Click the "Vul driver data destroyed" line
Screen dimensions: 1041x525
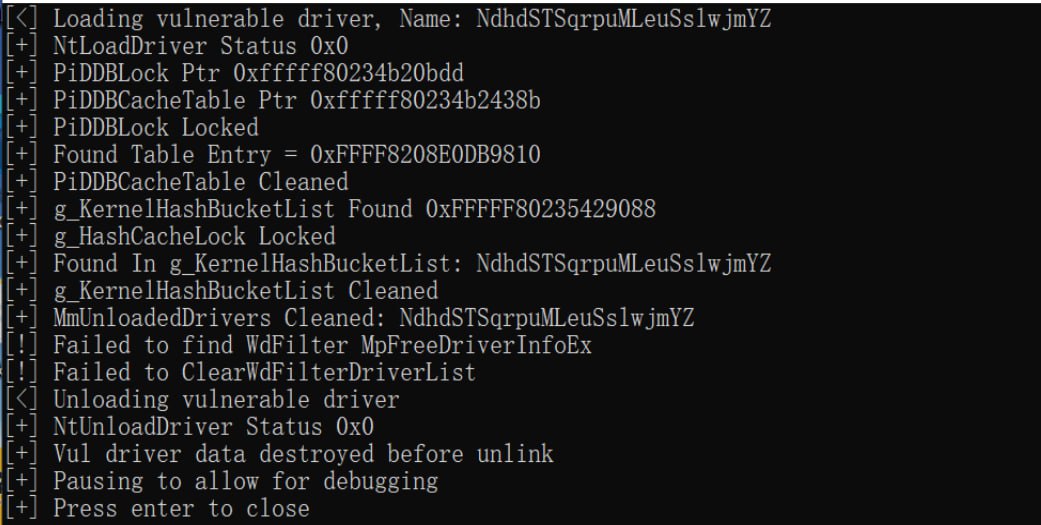pyautogui.click(x=302, y=454)
